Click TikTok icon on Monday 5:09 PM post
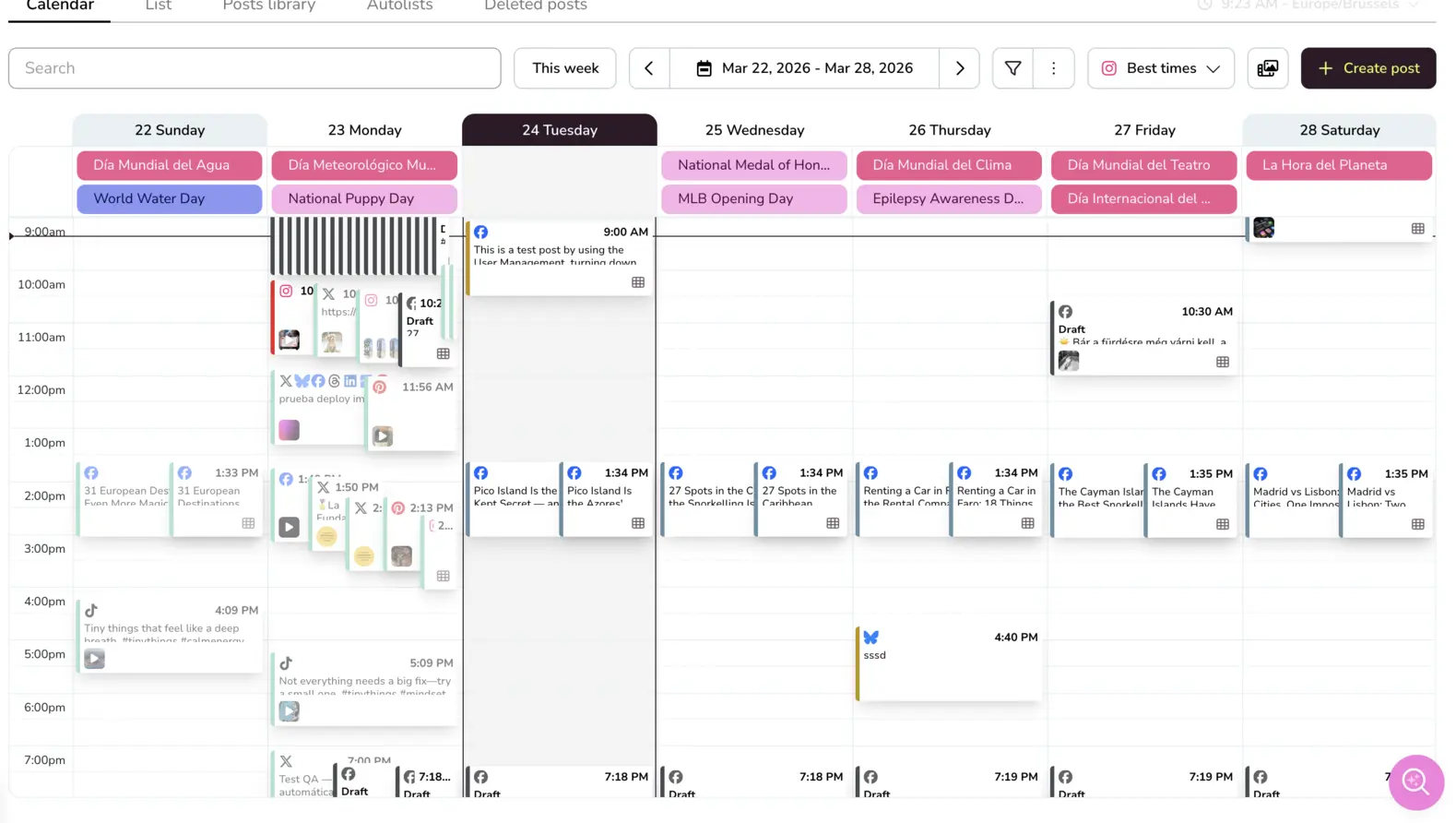 pyautogui.click(x=286, y=663)
